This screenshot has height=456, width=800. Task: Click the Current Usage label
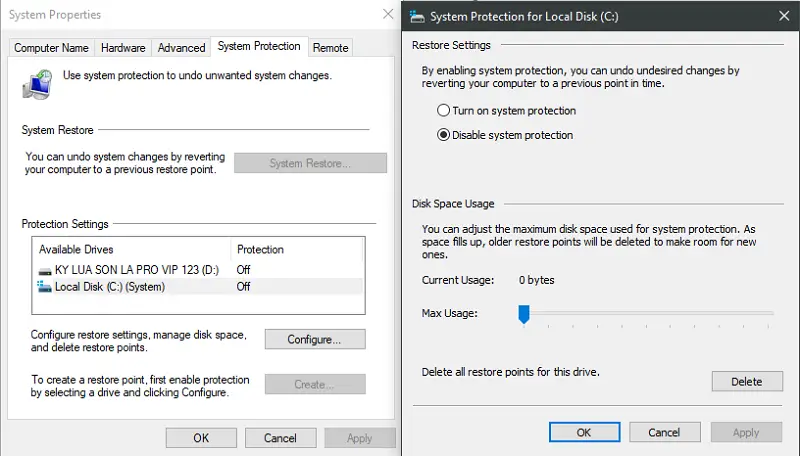(x=458, y=280)
